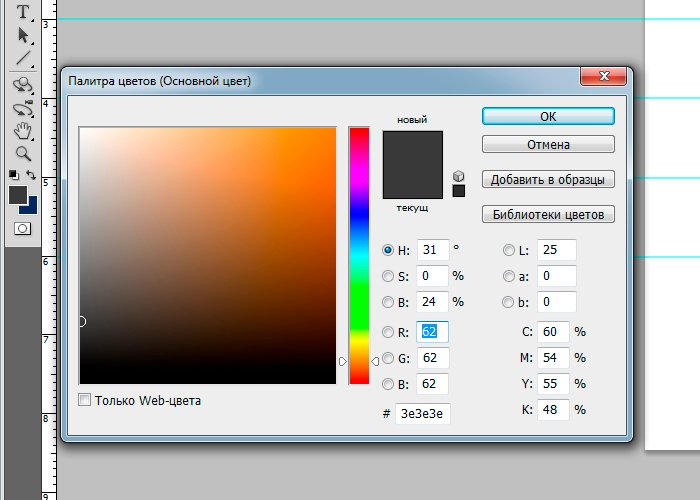Select the 3D Camera Rotate tool
700x500 pixels.
(23, 108)
